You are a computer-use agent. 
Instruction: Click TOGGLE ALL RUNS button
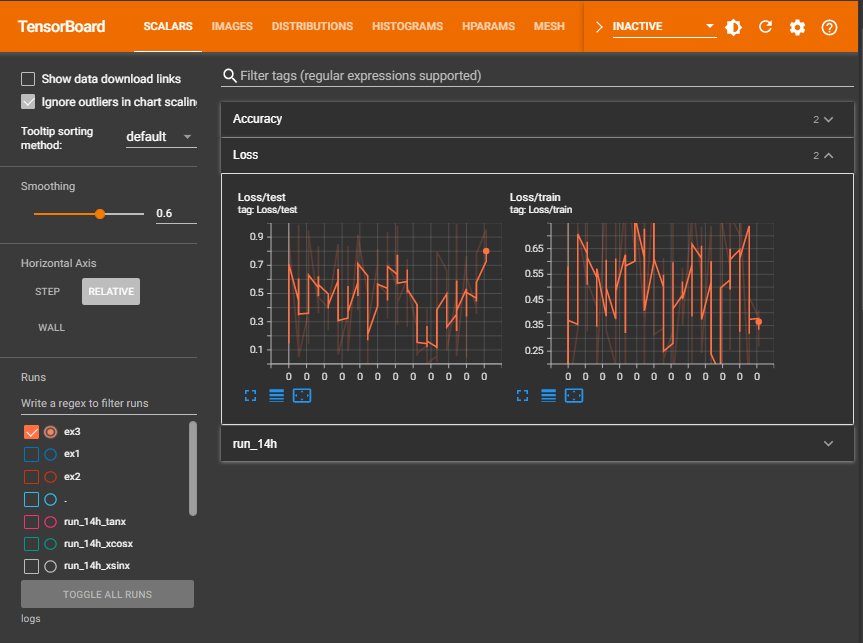(x=107, y=595)
